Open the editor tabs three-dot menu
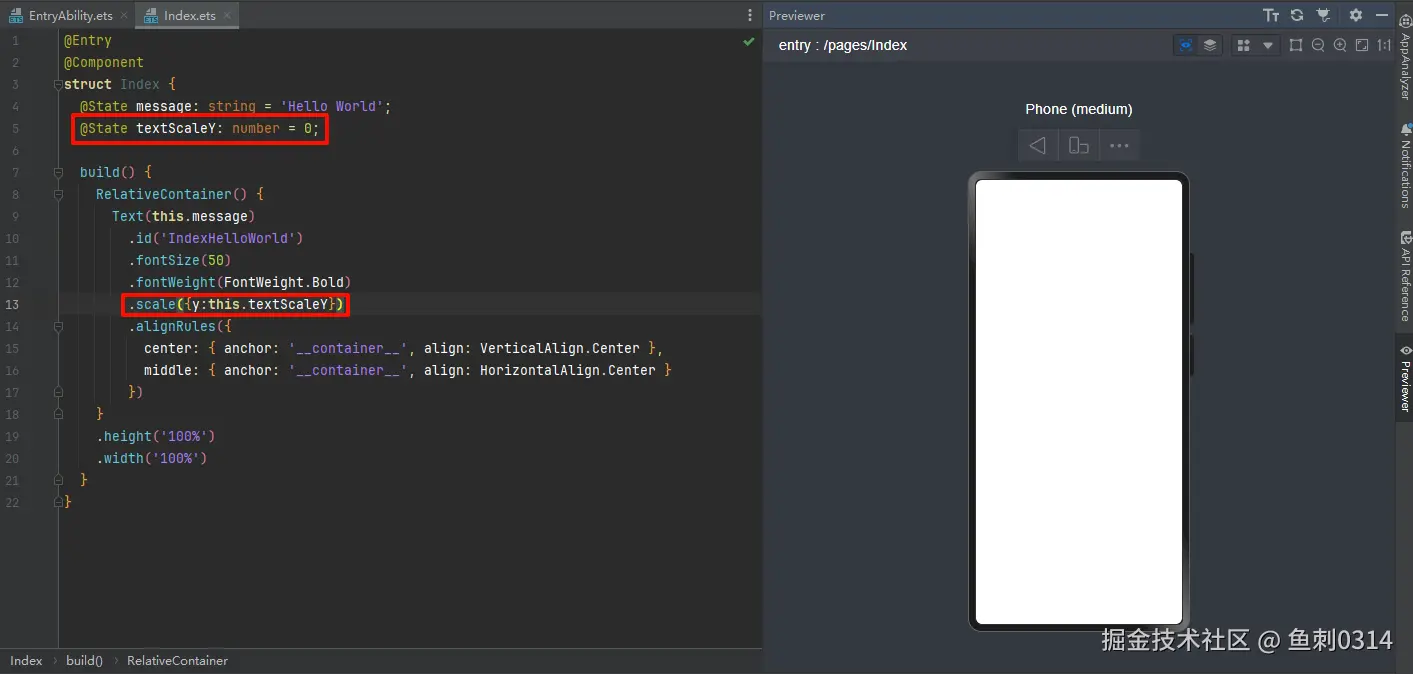 pos(750,16)
